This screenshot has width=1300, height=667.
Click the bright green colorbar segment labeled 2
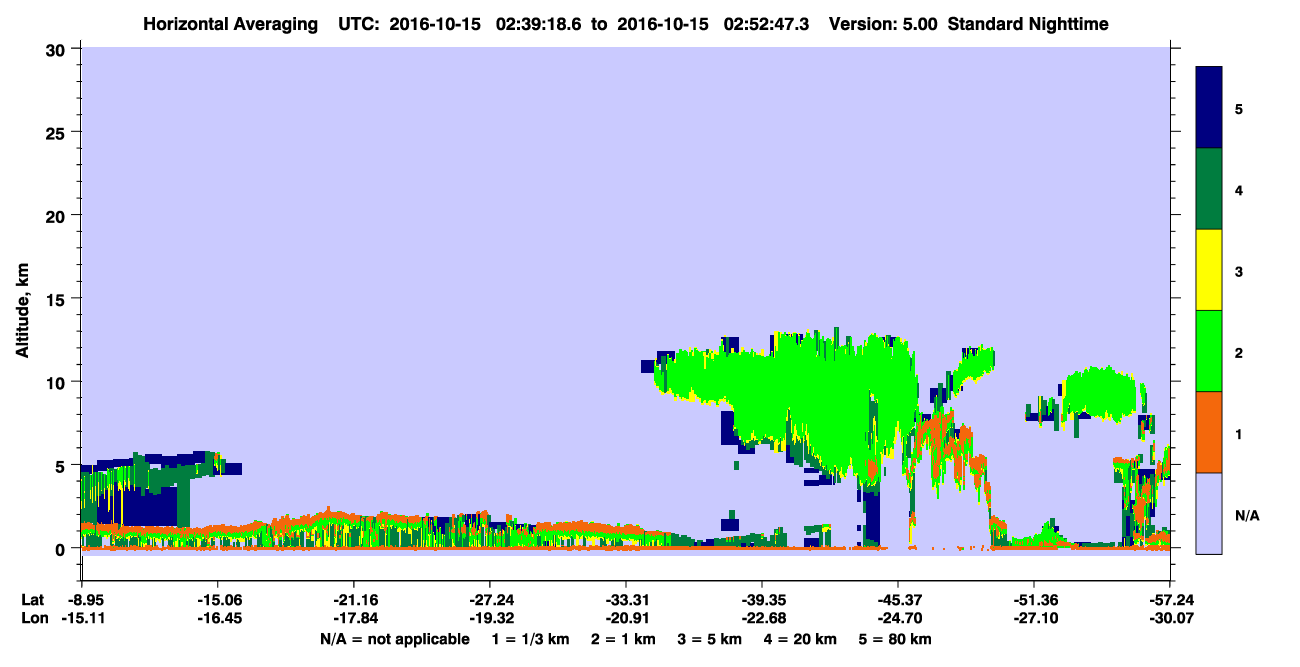click(1209, 351)
